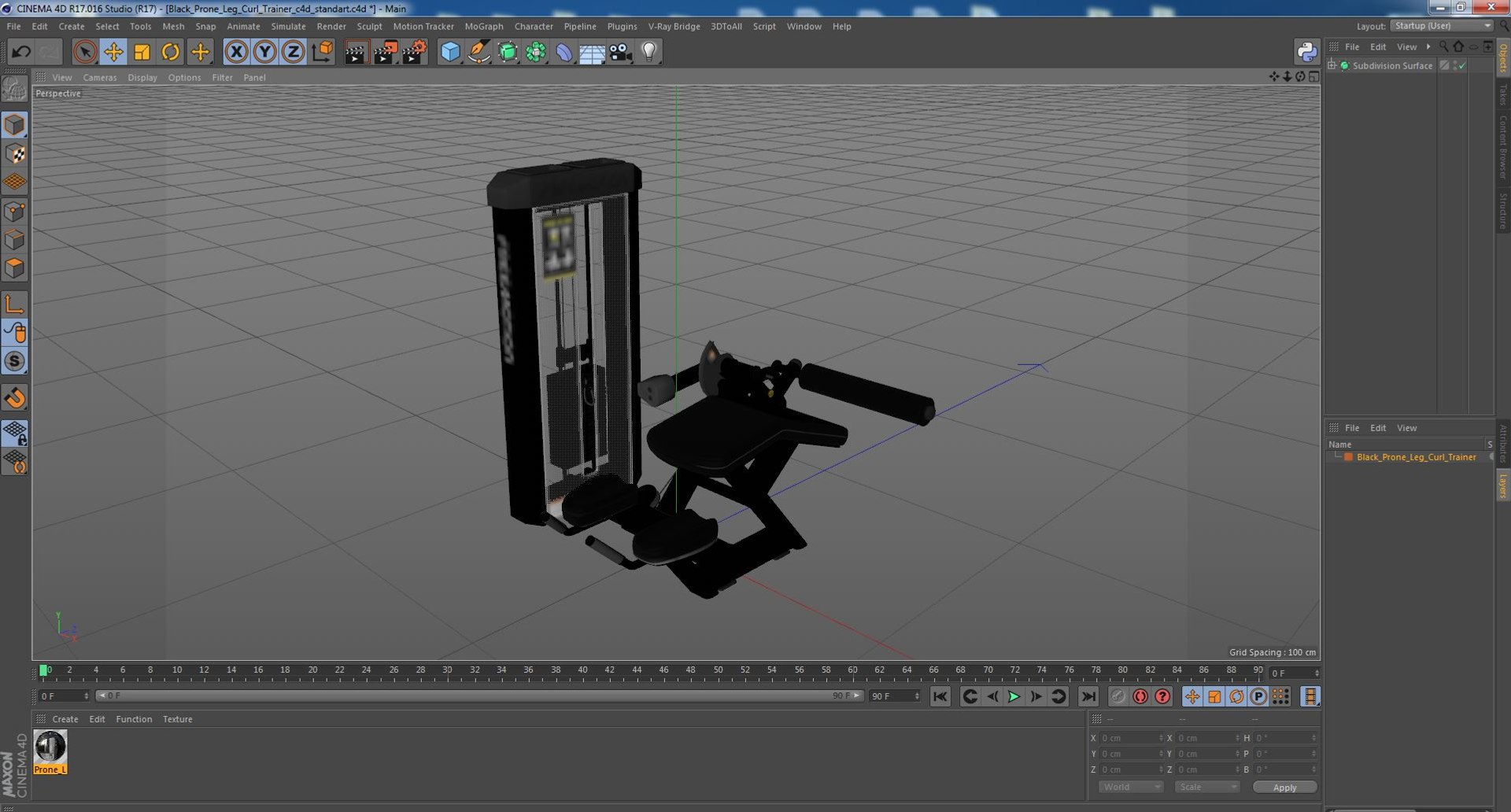Open the spline Pen tool icon
1511x812 pixels.
[478, 53]
